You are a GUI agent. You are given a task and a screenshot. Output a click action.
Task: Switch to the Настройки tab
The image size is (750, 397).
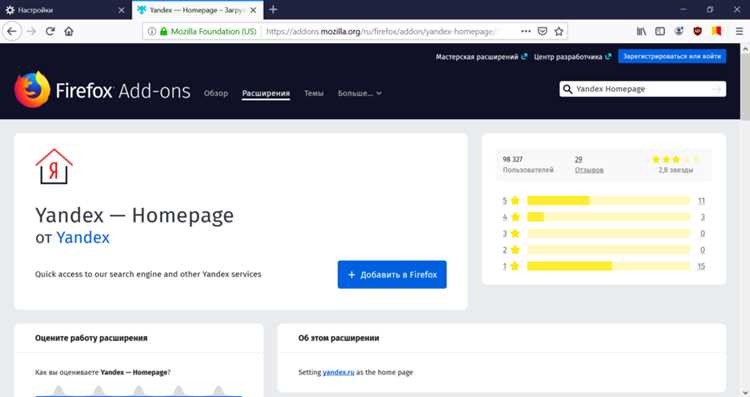point(65,10)
